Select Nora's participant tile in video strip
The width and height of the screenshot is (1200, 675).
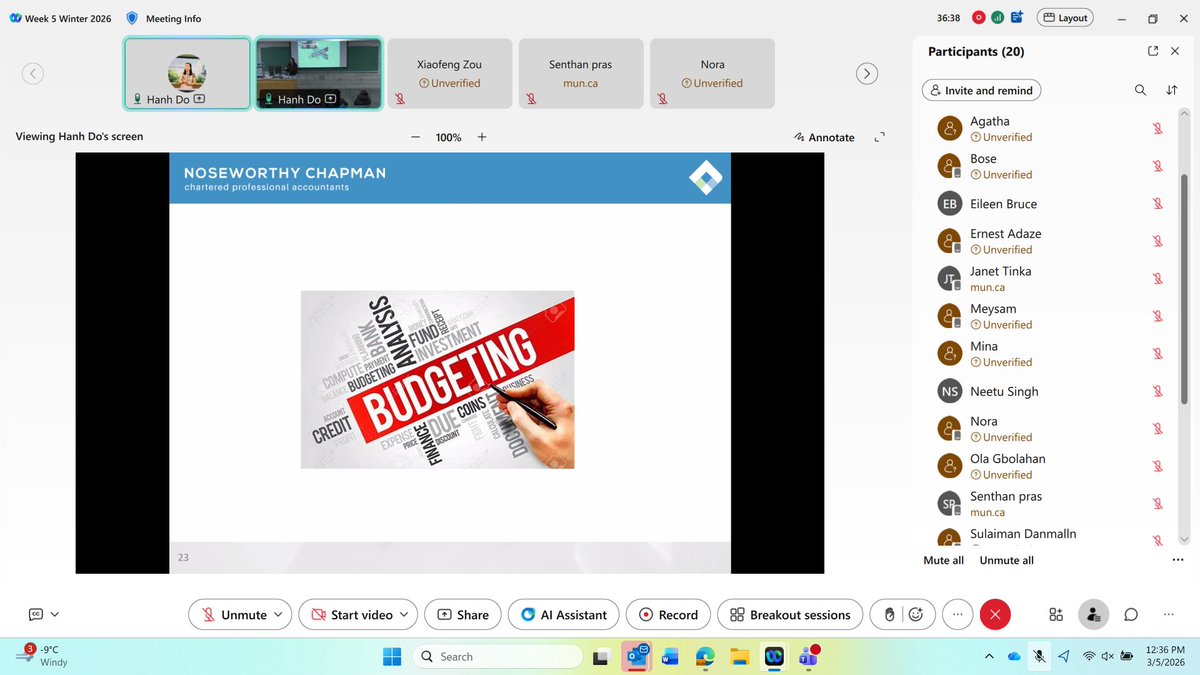tap(712, 73)
